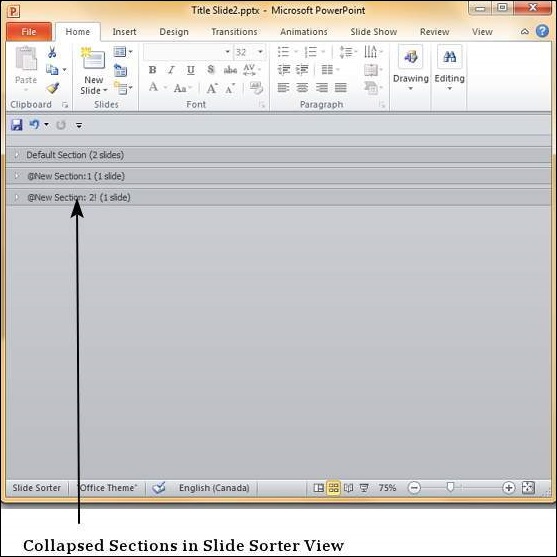
Task: Click the New Slide icon
Action: 93,58
